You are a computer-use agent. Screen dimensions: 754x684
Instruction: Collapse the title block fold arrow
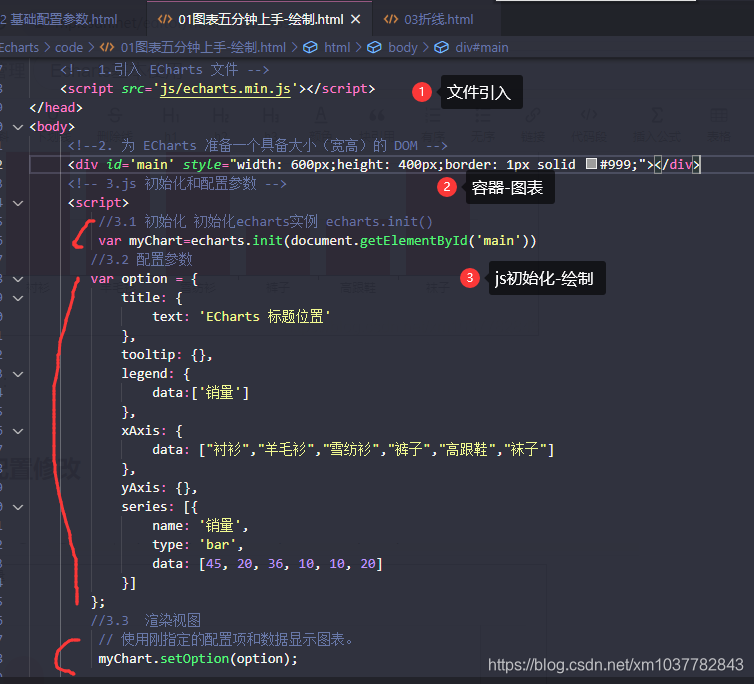pyautogui.click(x=18, y=298)
